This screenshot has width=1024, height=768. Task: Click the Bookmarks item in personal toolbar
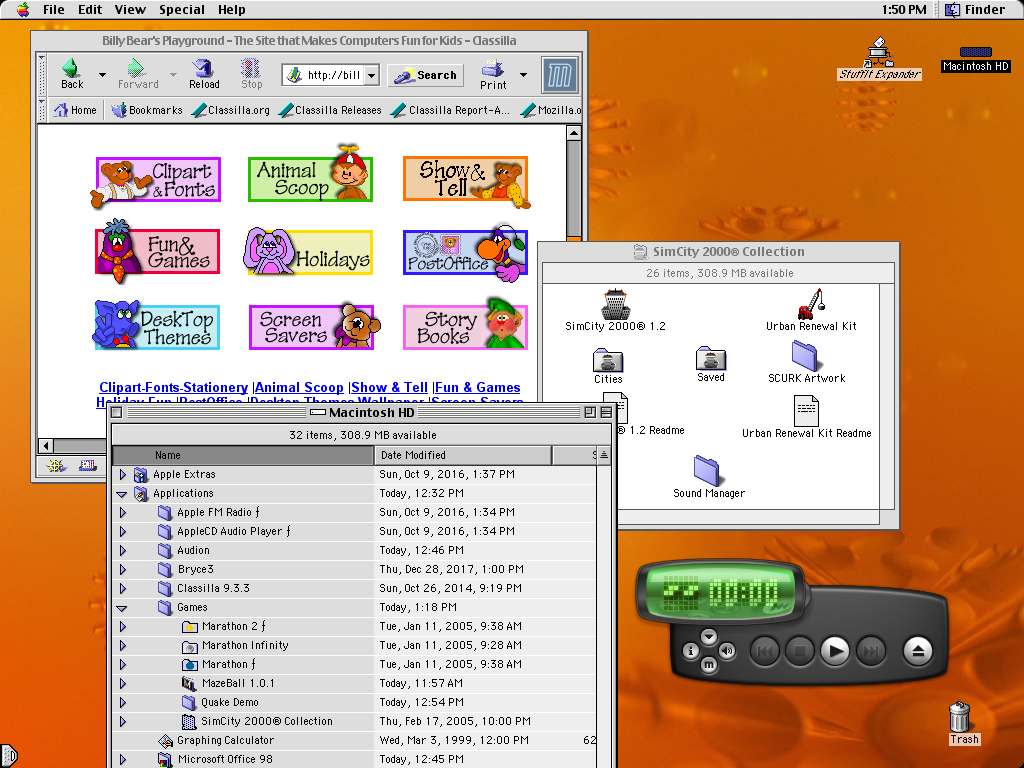[x=147, y=110]
